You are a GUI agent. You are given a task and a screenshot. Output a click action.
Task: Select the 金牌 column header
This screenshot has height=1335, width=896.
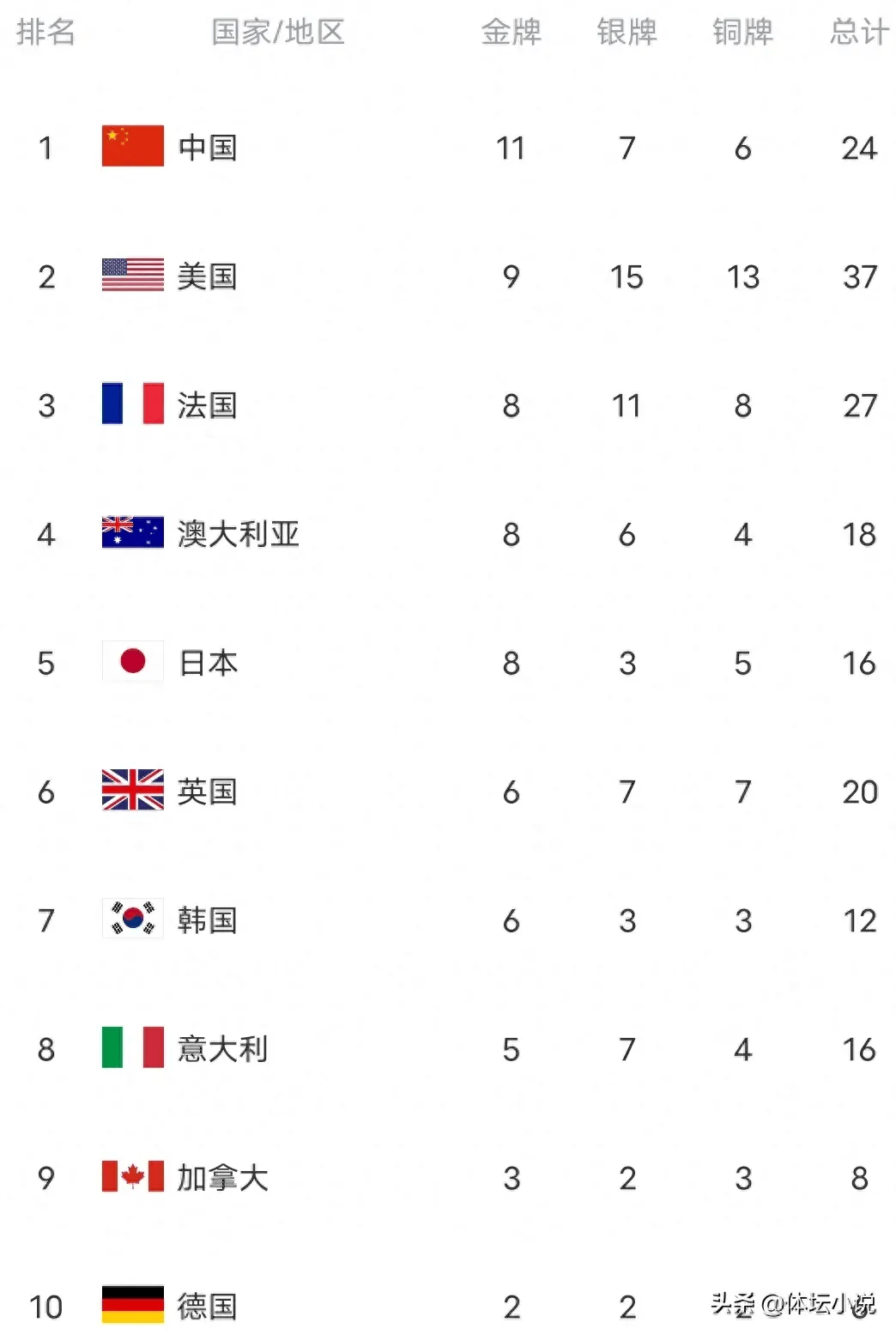click(511, 33)
